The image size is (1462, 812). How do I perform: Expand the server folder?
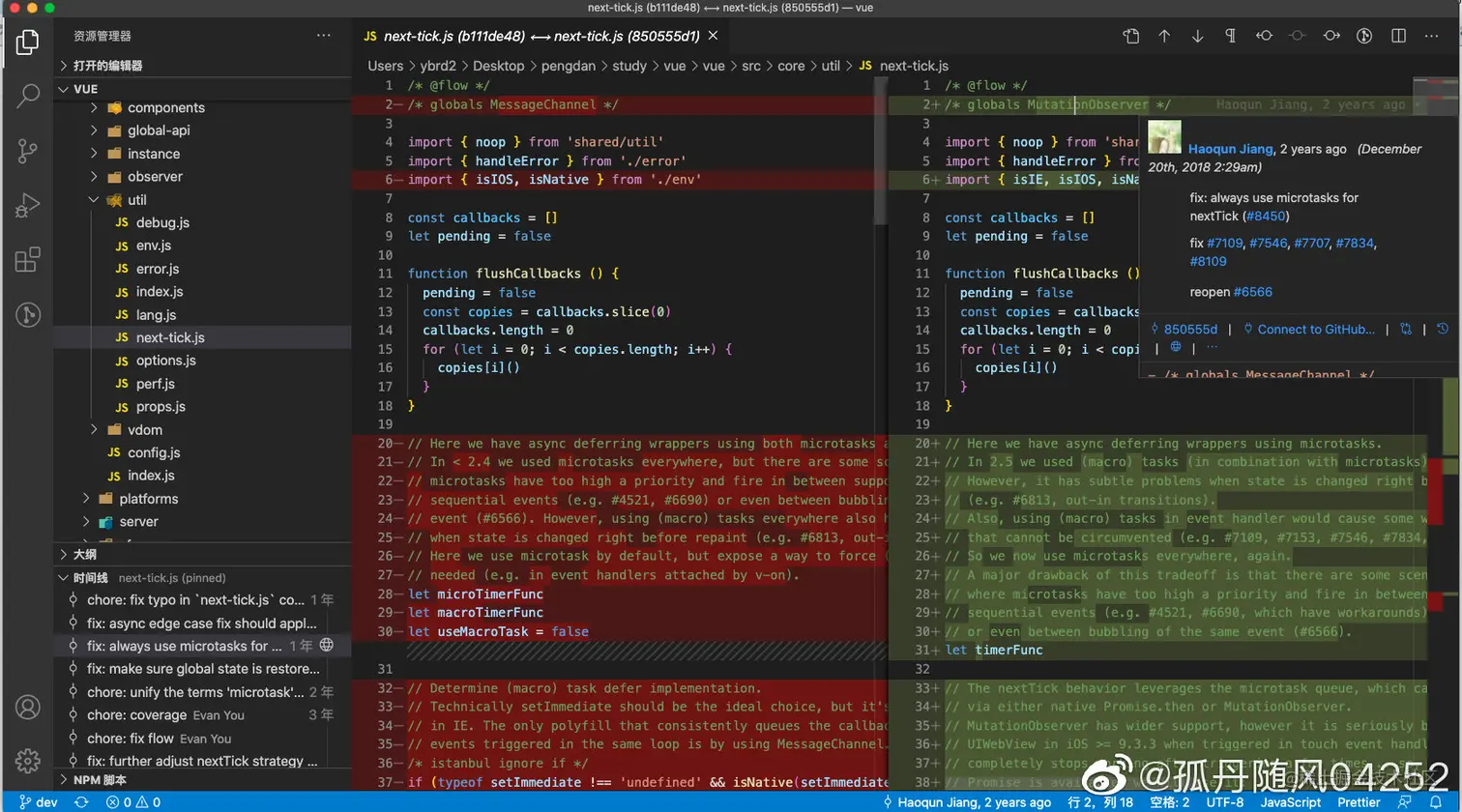202,521
